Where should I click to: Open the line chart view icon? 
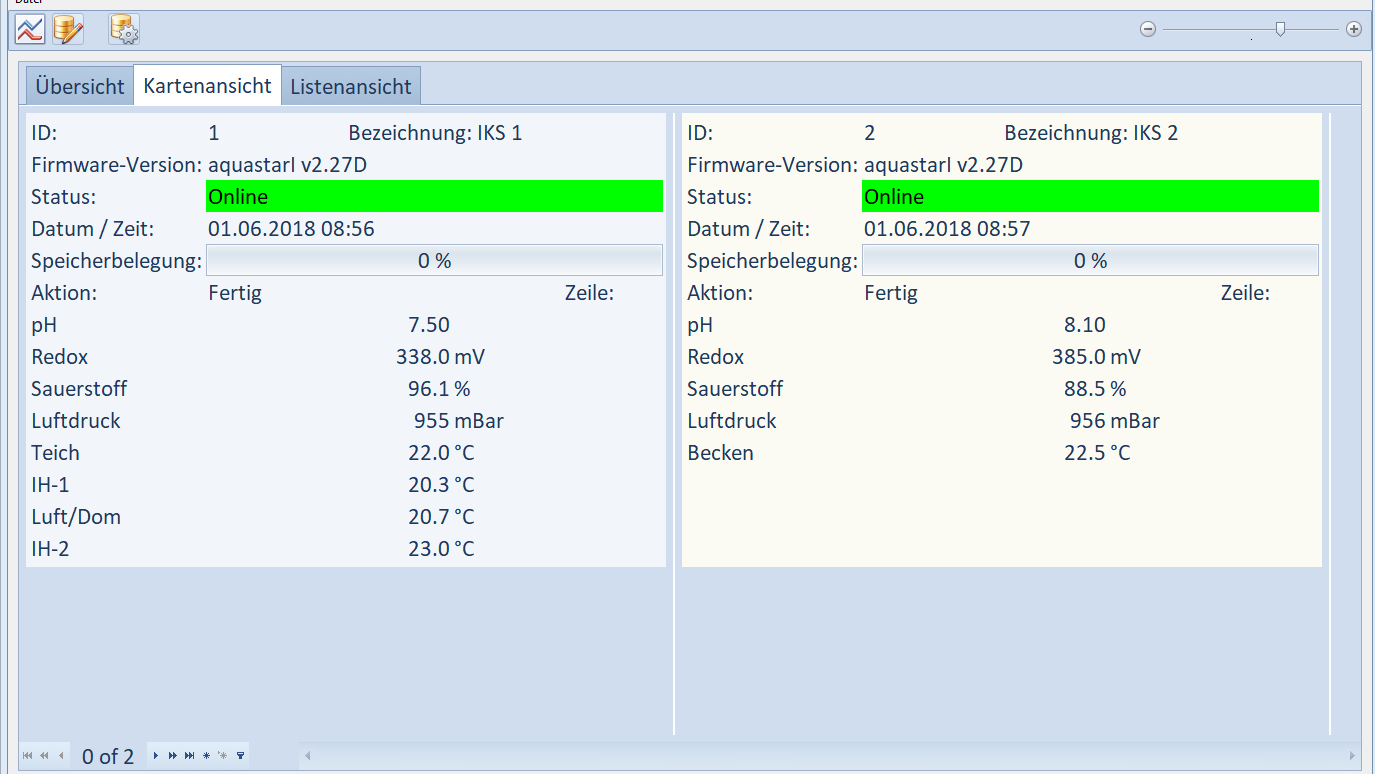click(x=30, y=29)
